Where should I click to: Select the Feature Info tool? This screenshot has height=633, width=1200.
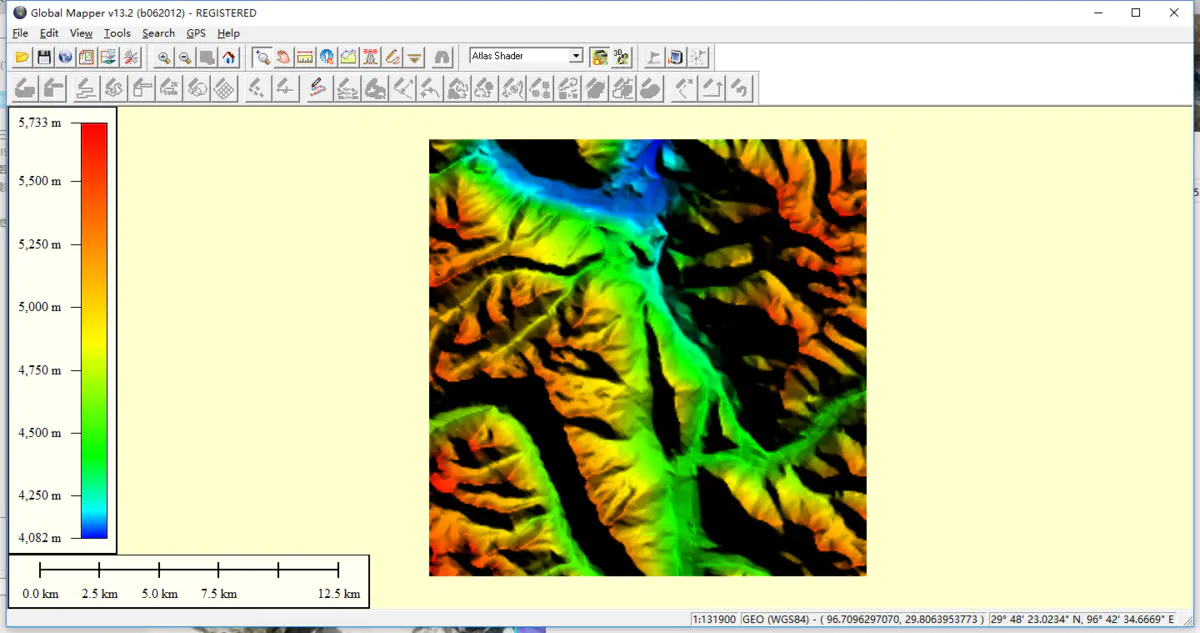coord(327,57)
